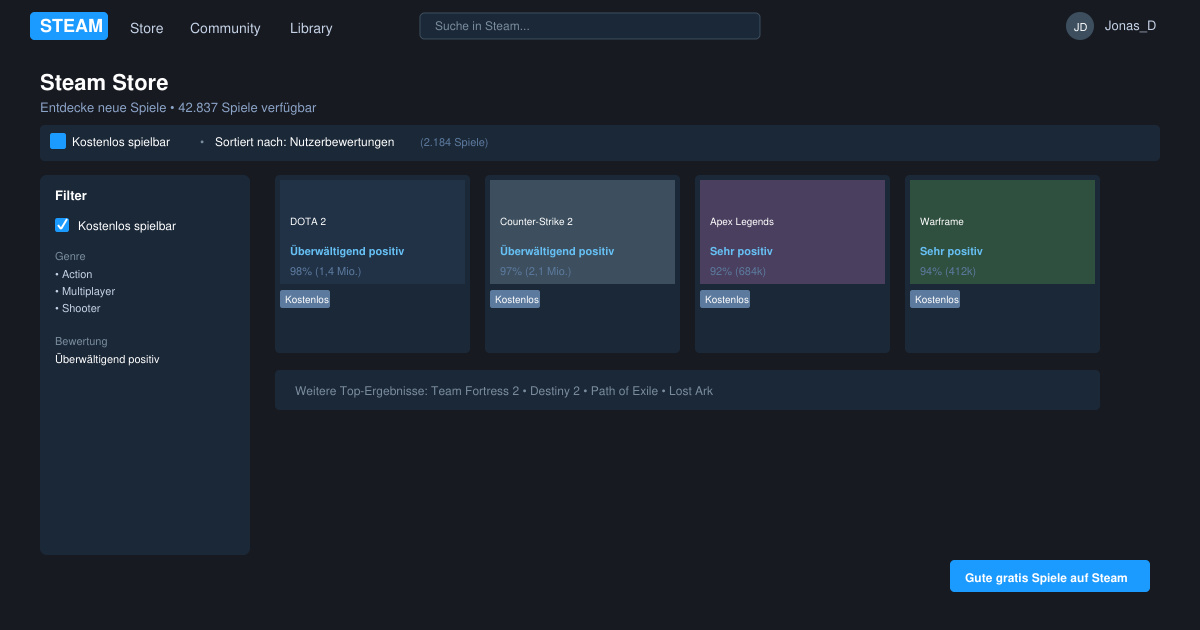Viewport: 1200px width, 630px height.
Task: Open the DOTA 2 game card image
Action: pos(372,232)
